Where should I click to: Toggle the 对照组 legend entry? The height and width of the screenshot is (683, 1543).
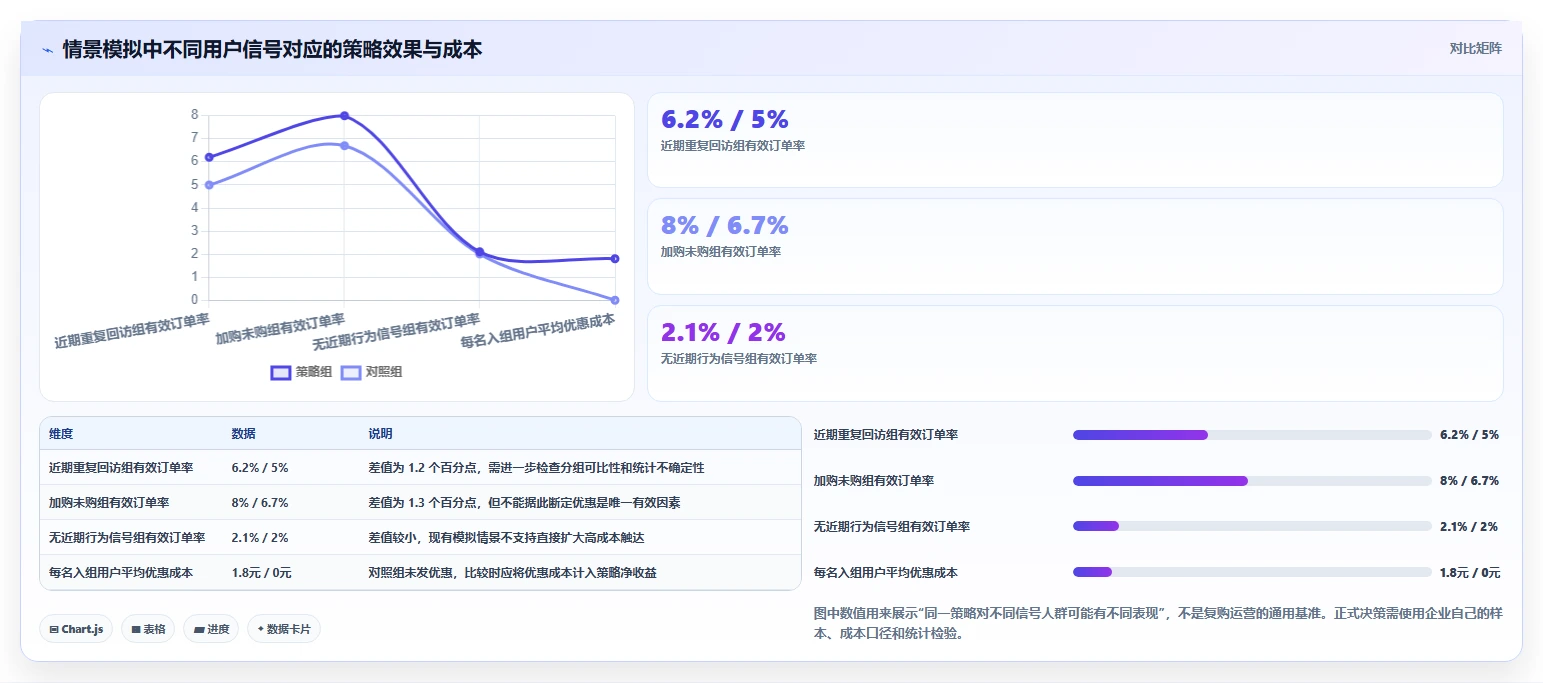[x=372, y=372]
